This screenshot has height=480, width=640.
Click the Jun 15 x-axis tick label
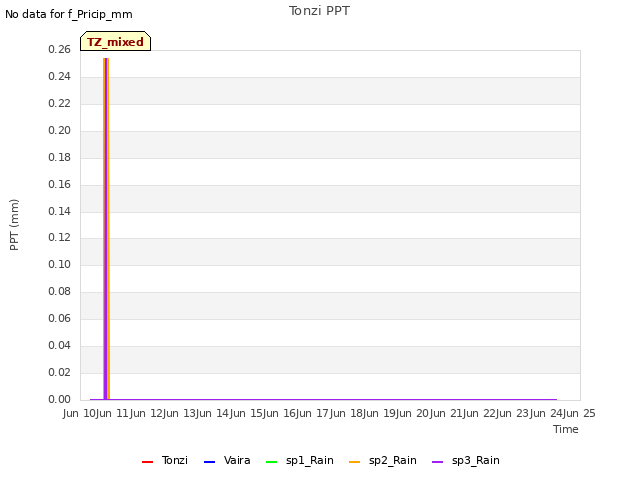click(248, 413)
